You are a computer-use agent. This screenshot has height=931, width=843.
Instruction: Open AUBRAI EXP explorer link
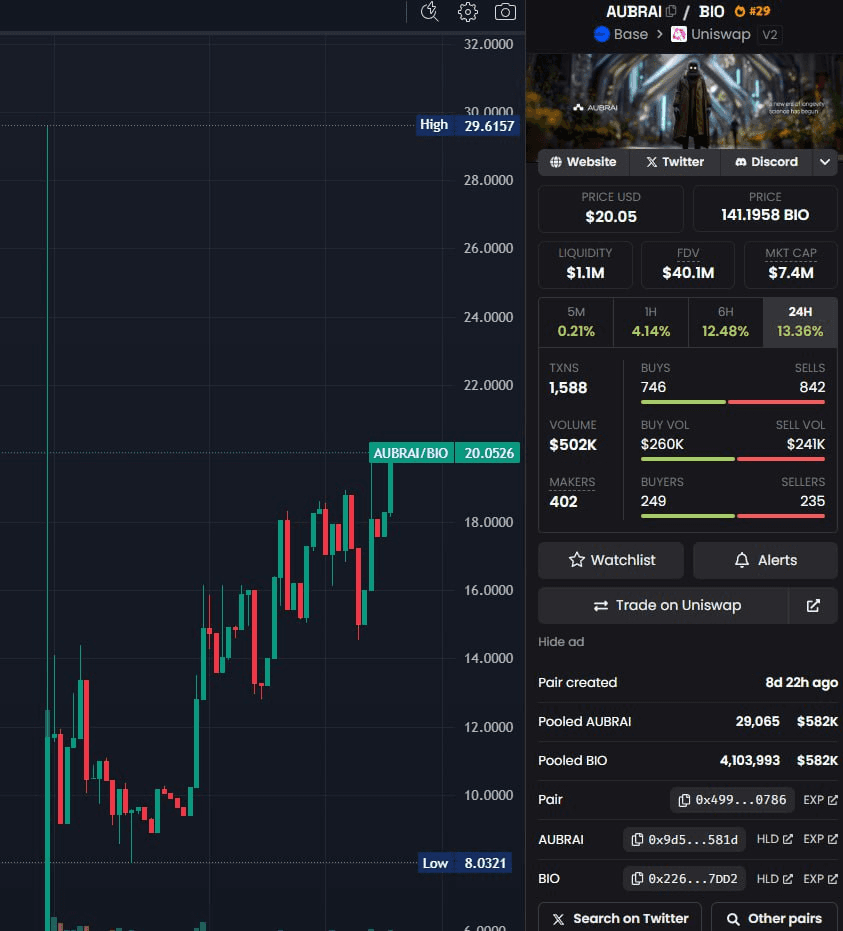(x=820, y=839)
